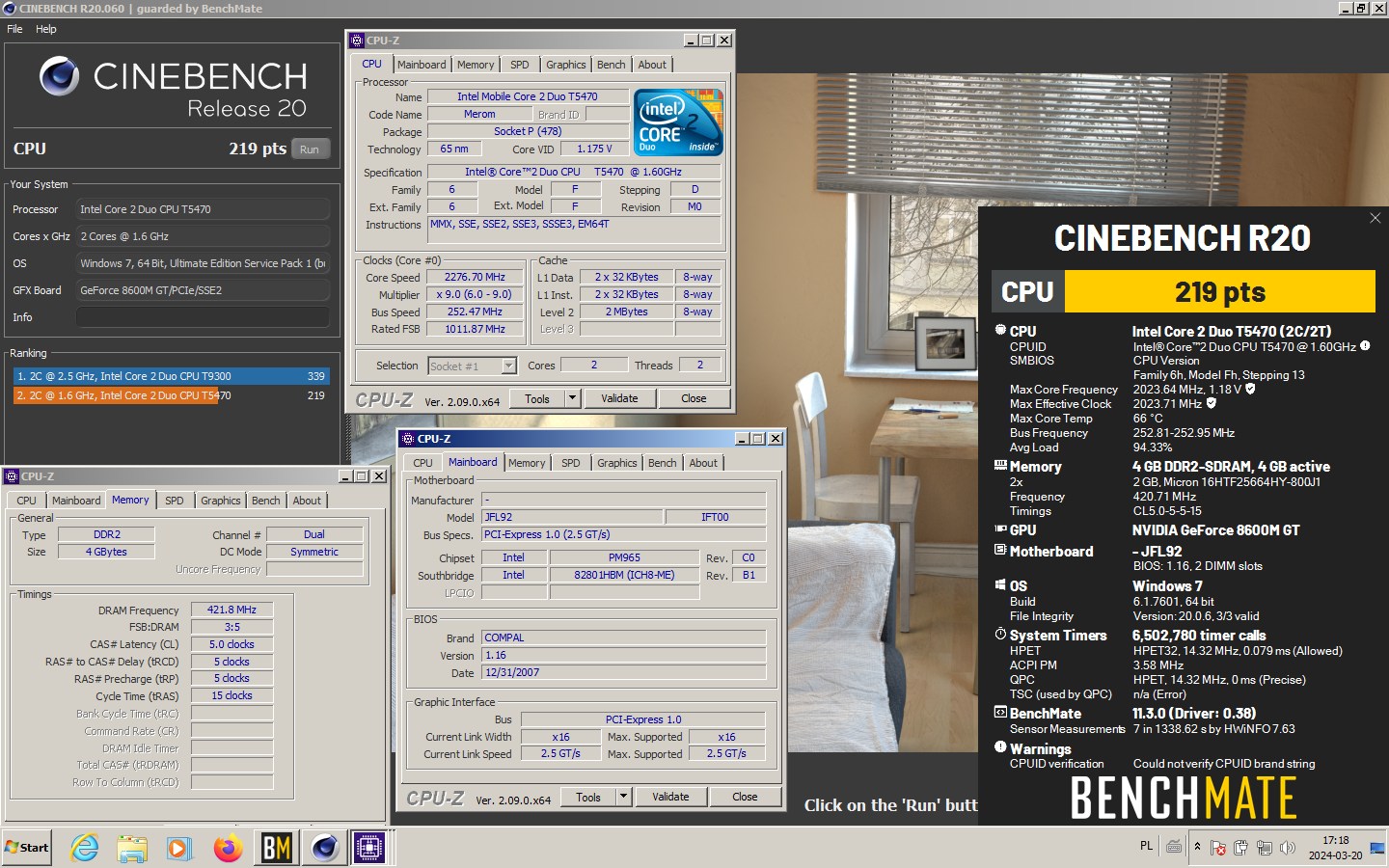
Task: Select orange ranking row Core 2 Duo T5470
Action: [x=172, y=395]
